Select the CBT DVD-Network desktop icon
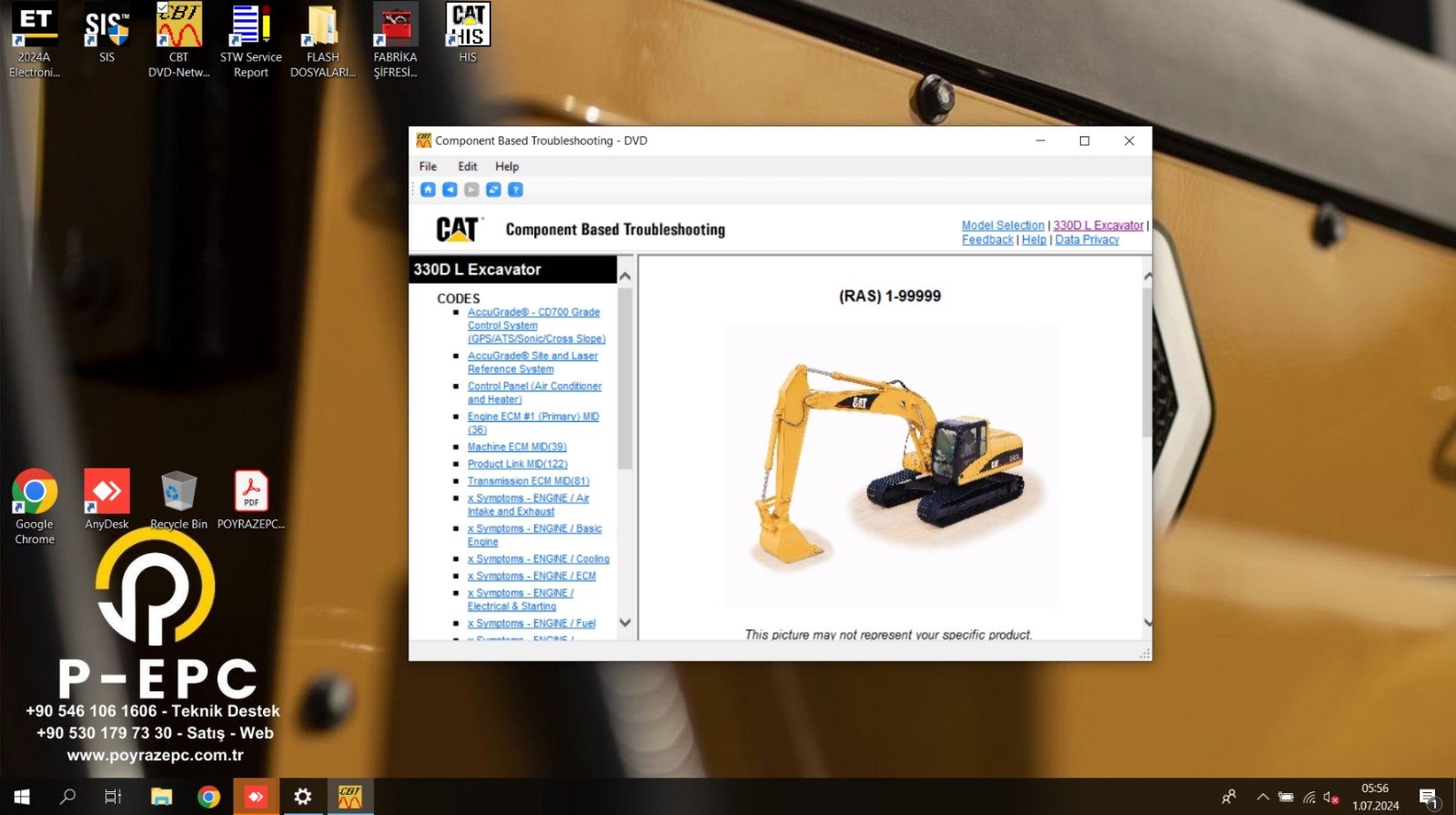Screen dimensions: 1456x815 click(178, 40)
